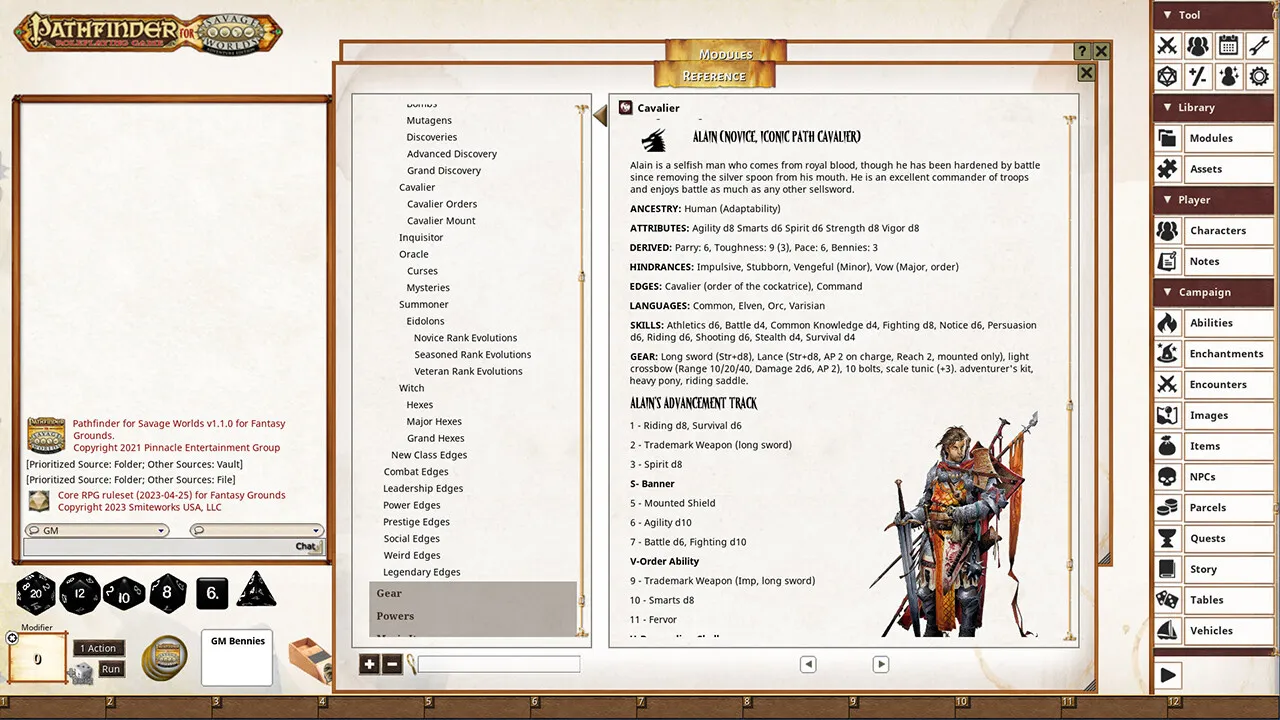Pick the d10 die
The height and width of the screenshot is (720, 1280).
click(124, 593)
